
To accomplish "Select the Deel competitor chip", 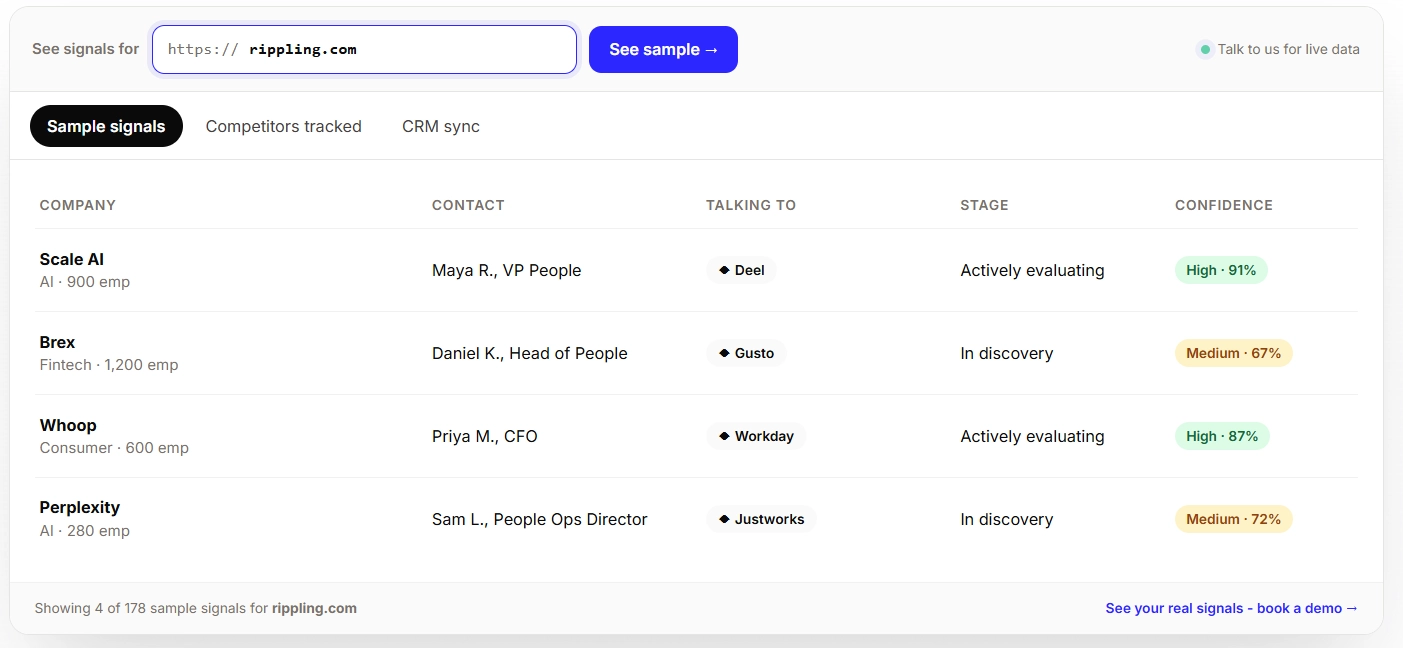I will coord(741,270).
